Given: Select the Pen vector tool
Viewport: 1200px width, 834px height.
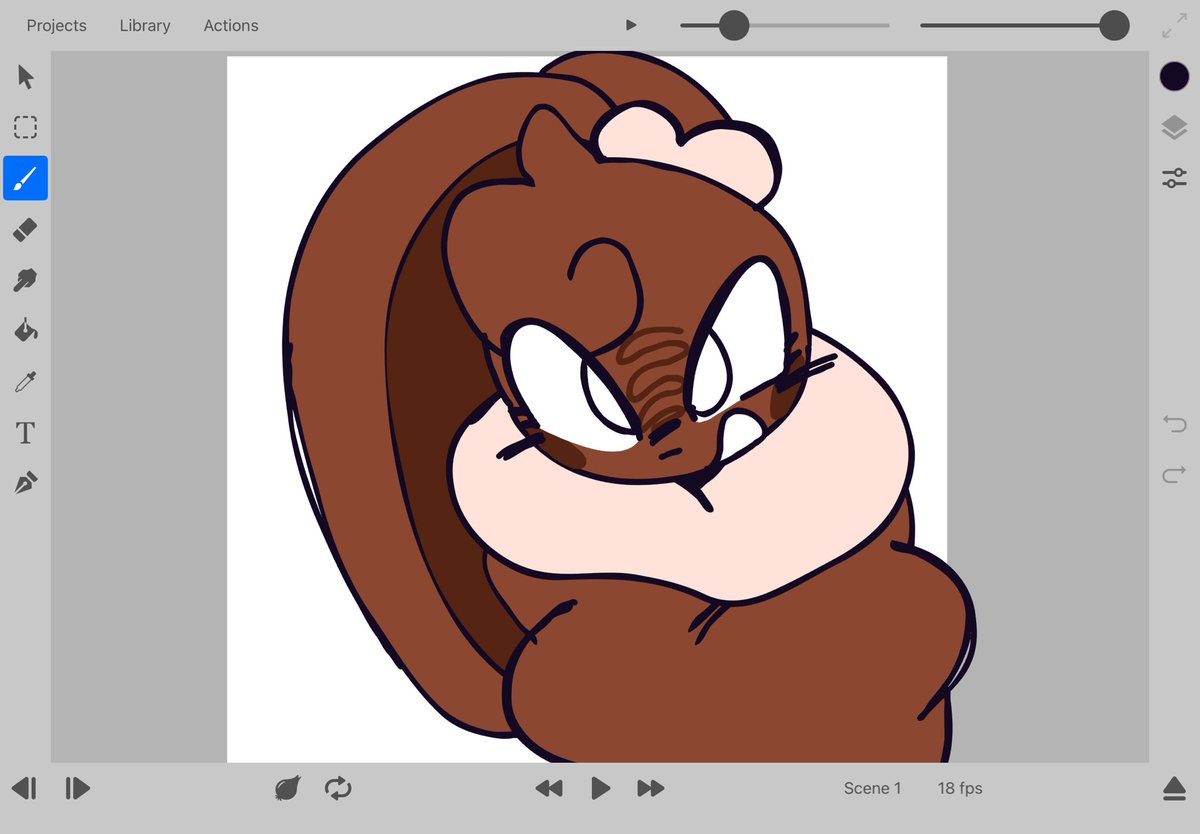Looking at the screenshot, I should point(25,484).
